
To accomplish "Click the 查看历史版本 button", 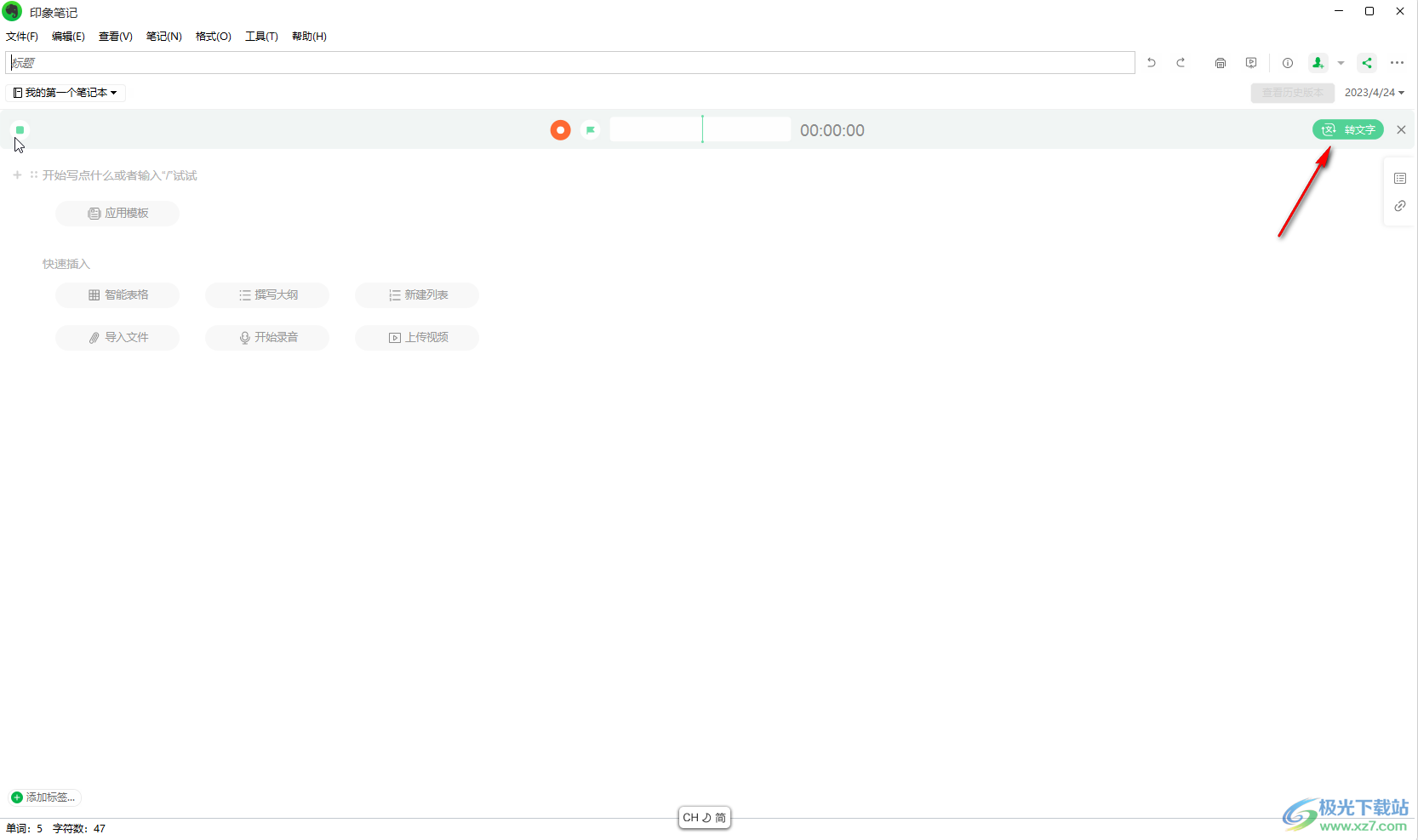I will (1292, 93).
